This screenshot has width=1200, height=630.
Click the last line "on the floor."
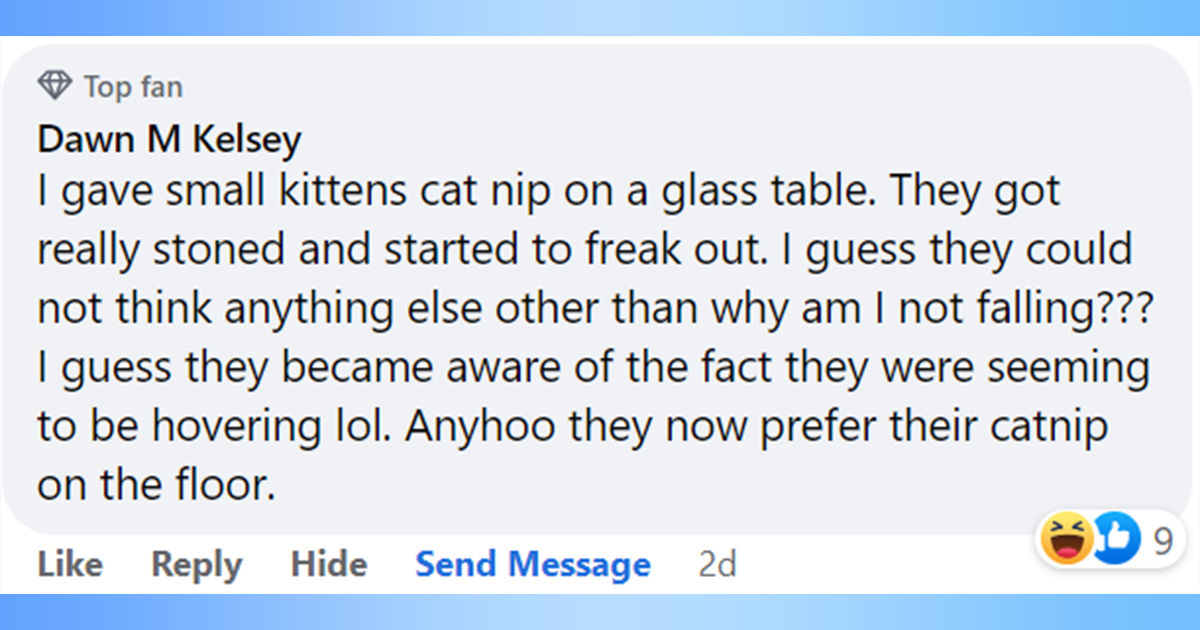coord(155,486)
